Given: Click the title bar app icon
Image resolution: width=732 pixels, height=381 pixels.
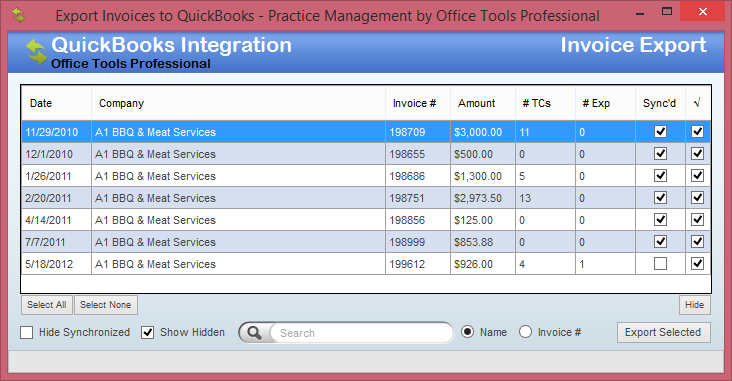Looking at the screenshot, I should tap(18, 15).
